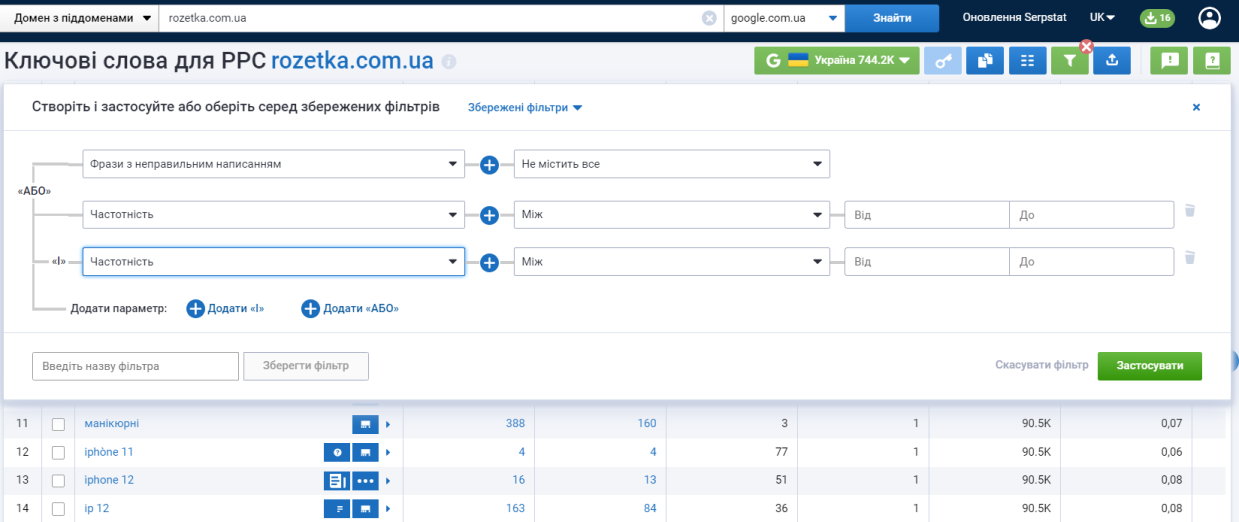Click Скасувати фільтр link

coord(1042,366)
